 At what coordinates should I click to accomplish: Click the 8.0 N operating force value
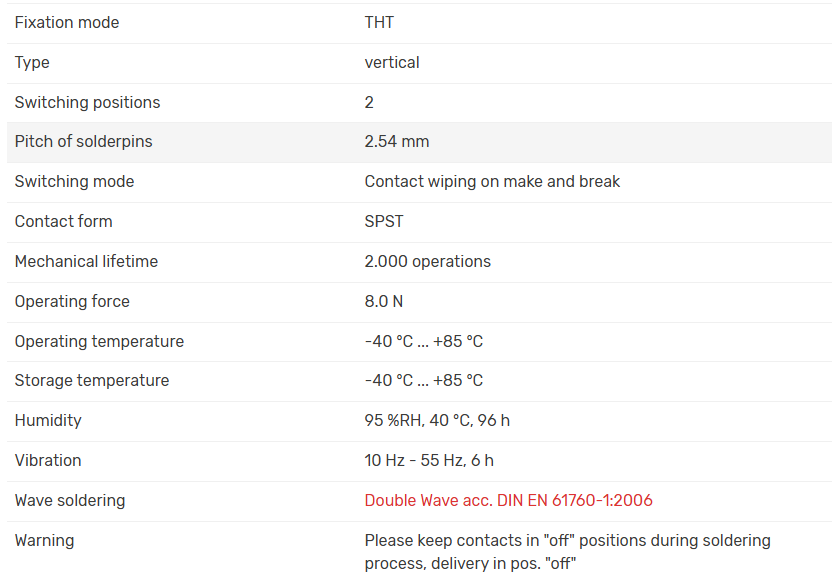384,301
